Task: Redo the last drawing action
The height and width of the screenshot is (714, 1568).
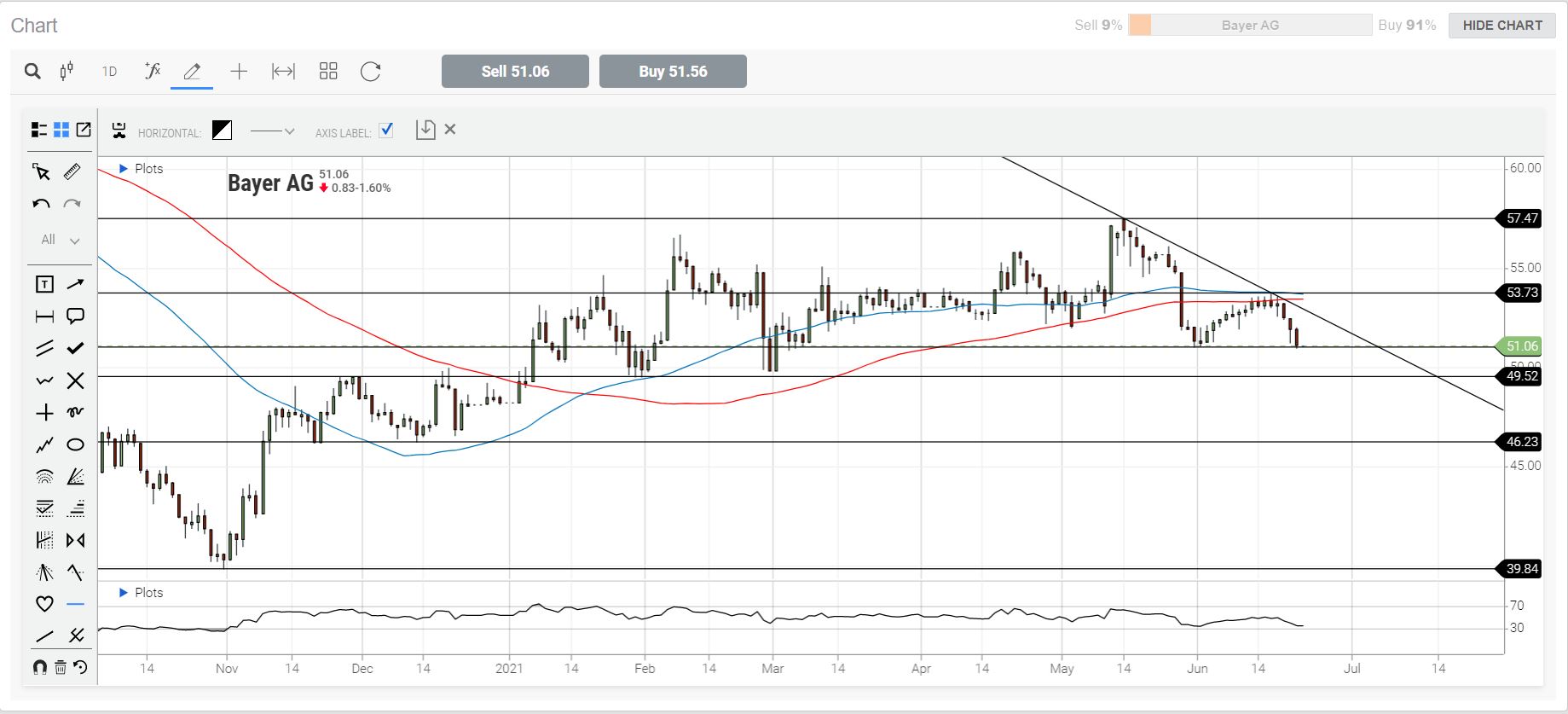Action: click(72, 204)
